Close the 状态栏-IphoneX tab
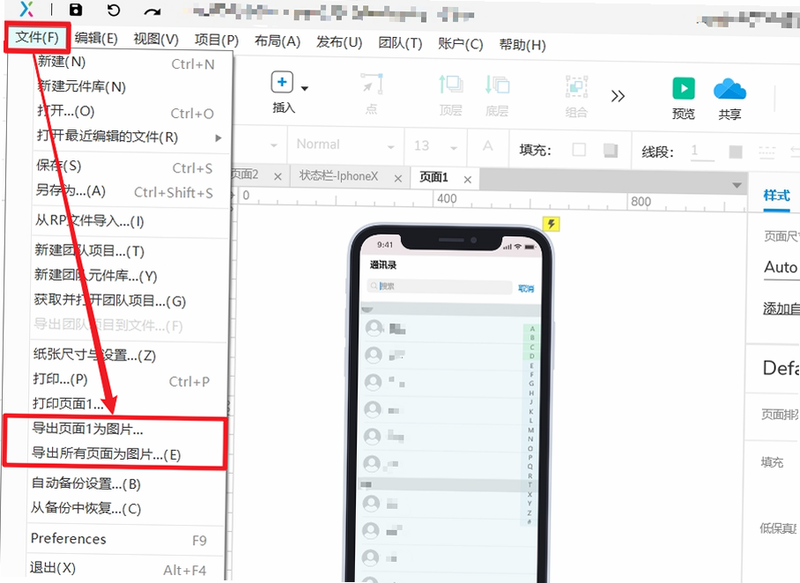 [398, 179]
